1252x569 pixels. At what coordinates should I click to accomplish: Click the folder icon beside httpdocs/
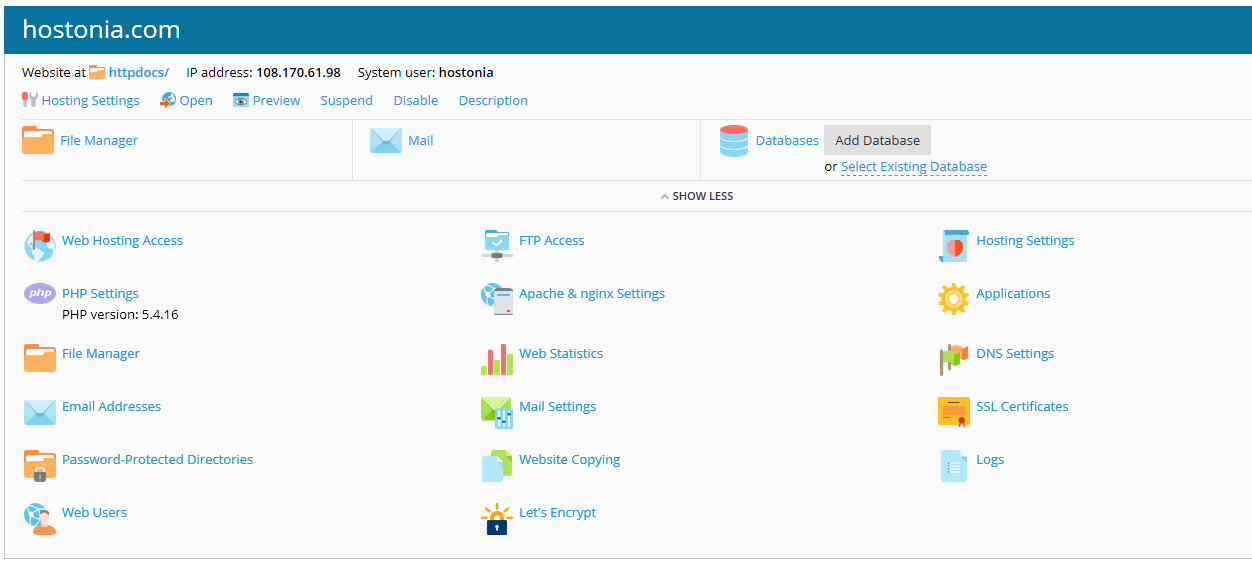(x=97, y=72)
